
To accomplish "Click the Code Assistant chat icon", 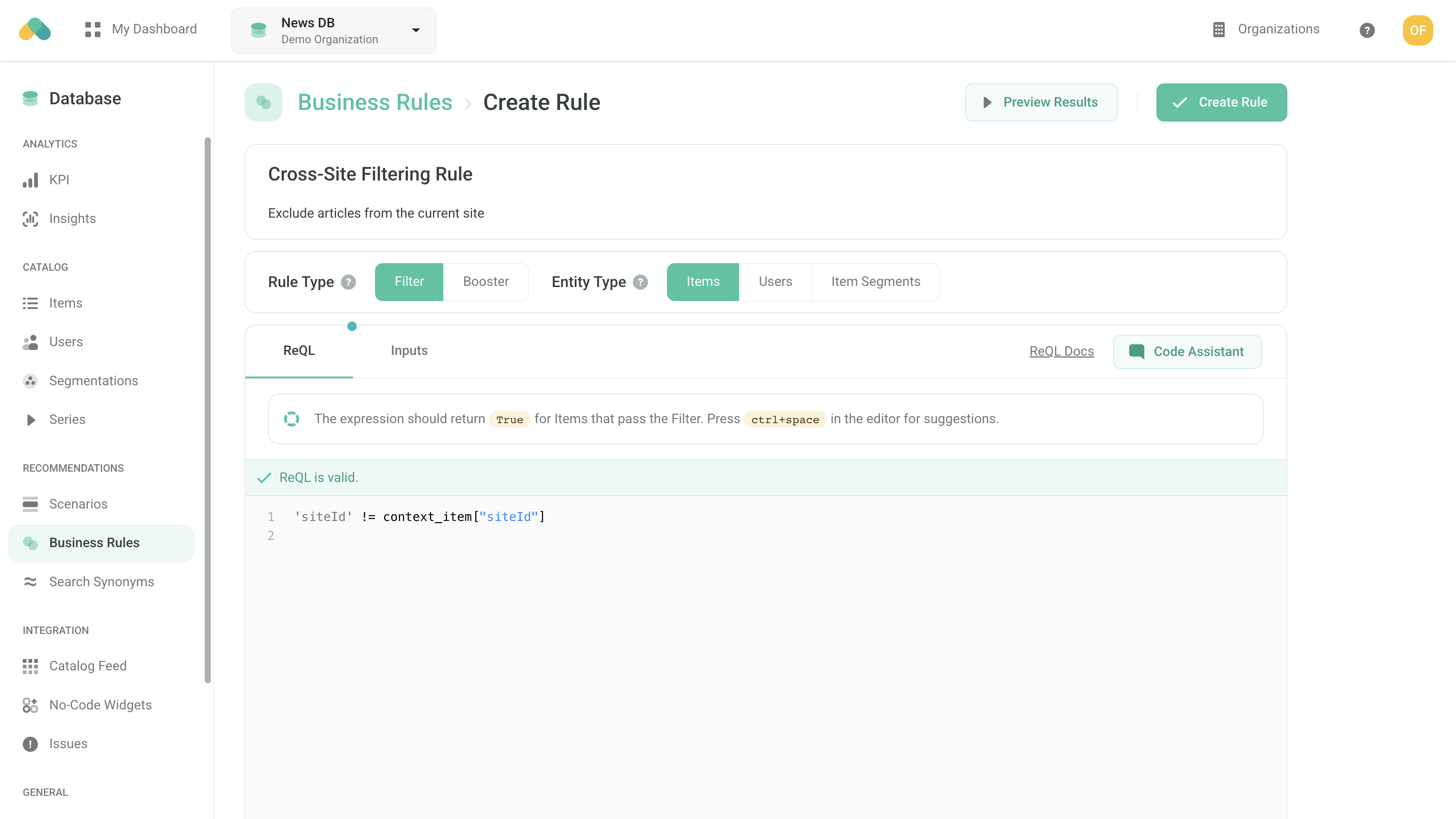I will (x=1137, y=351).
